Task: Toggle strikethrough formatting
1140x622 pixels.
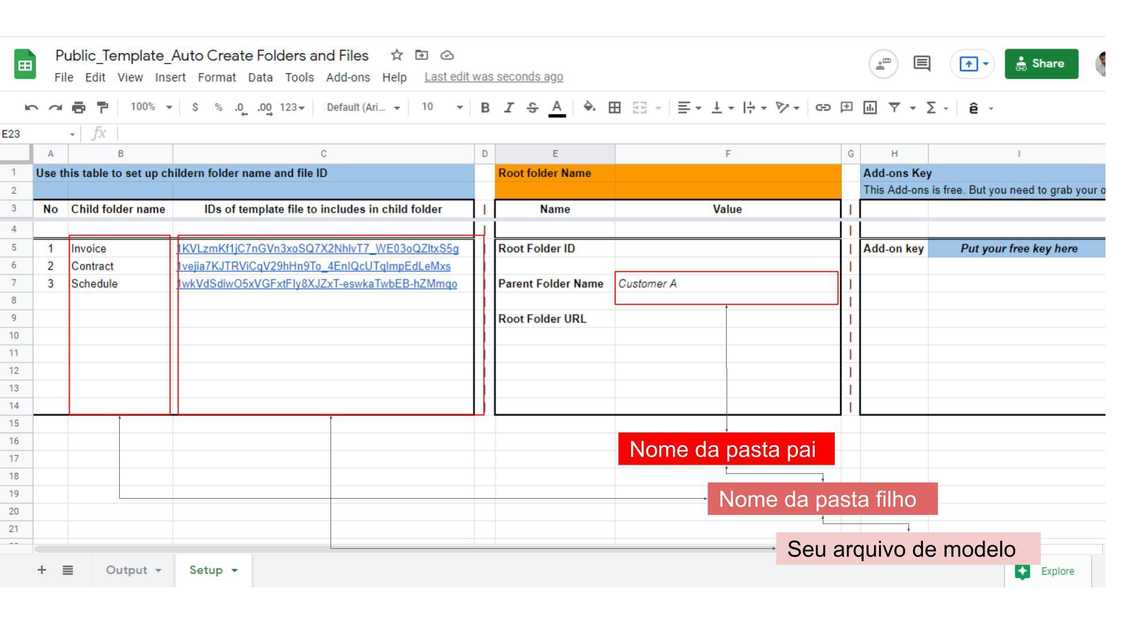Action: click(532, 108)
